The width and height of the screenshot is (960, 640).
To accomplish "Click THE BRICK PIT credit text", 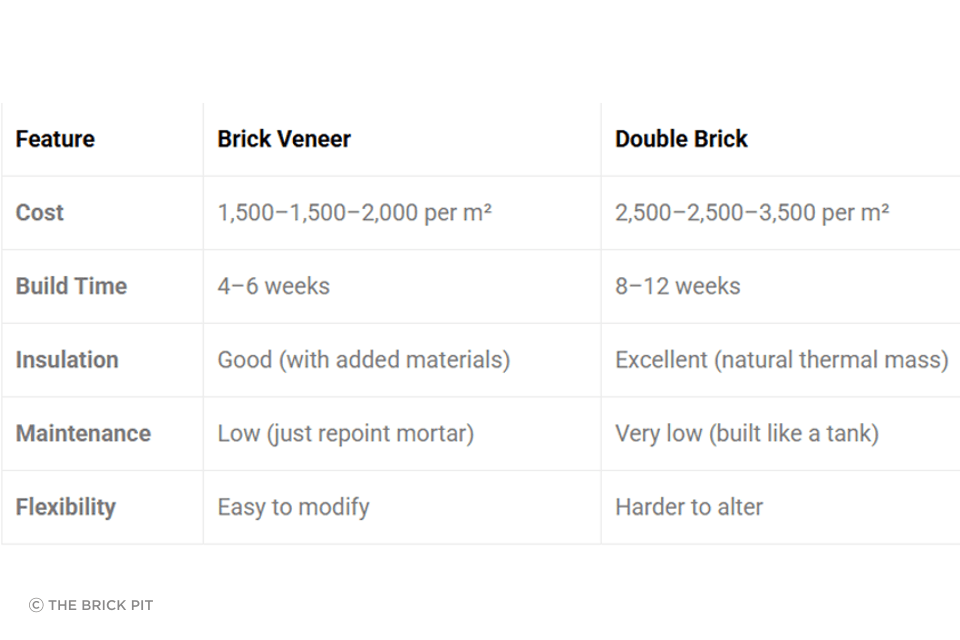I will point(100,605).
